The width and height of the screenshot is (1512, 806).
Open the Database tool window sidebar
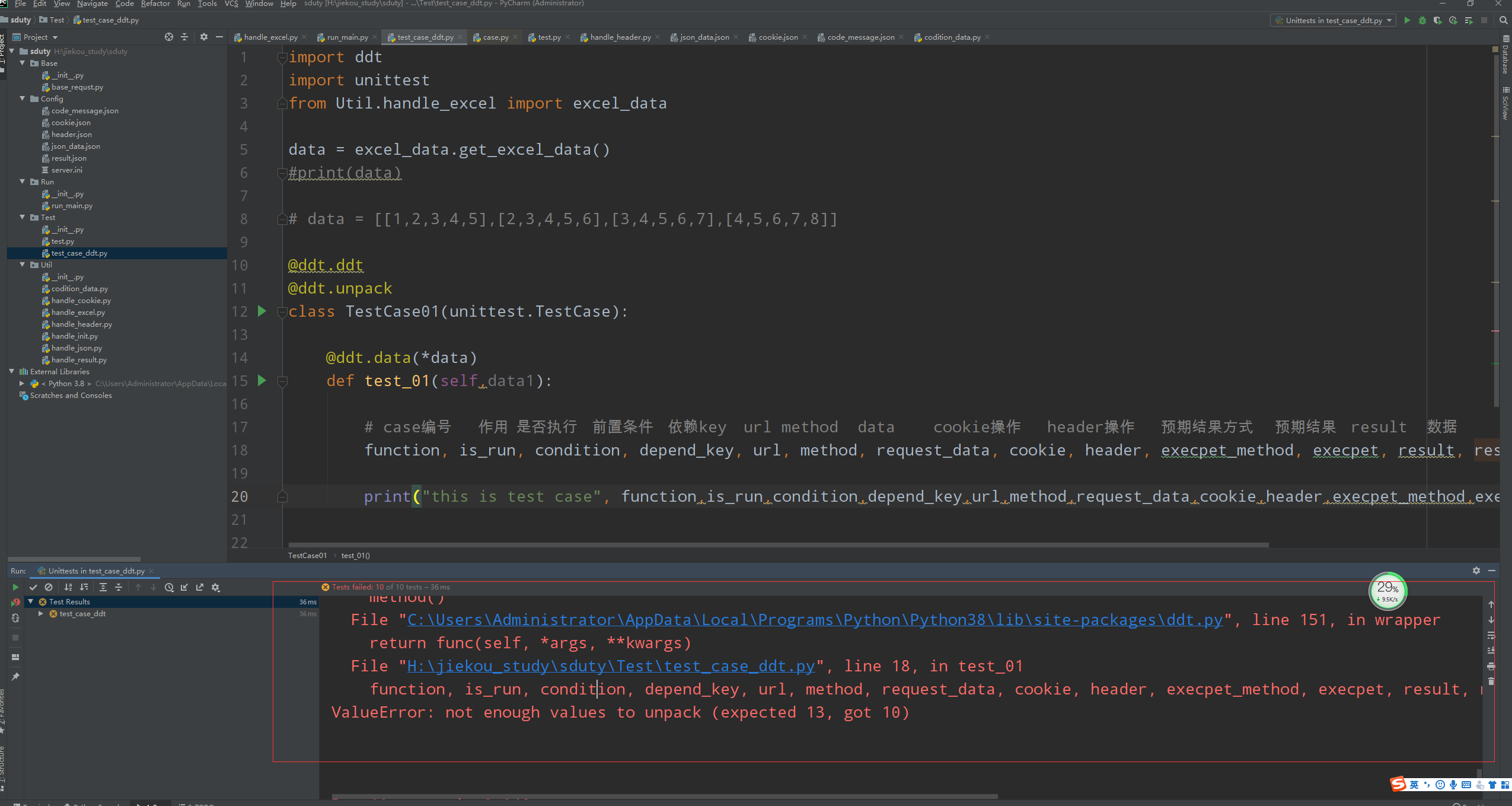point(1505,55)
